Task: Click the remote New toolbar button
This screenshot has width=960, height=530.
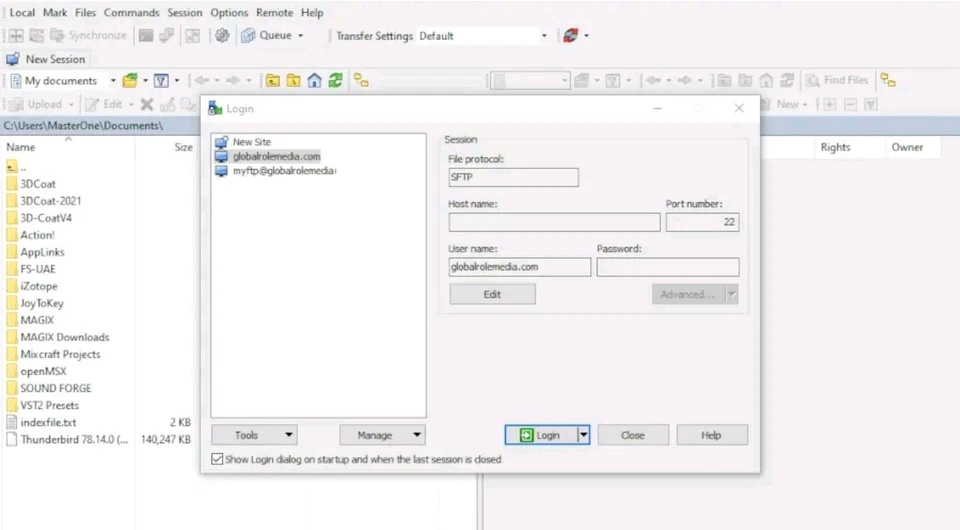Action: [784, 105]
